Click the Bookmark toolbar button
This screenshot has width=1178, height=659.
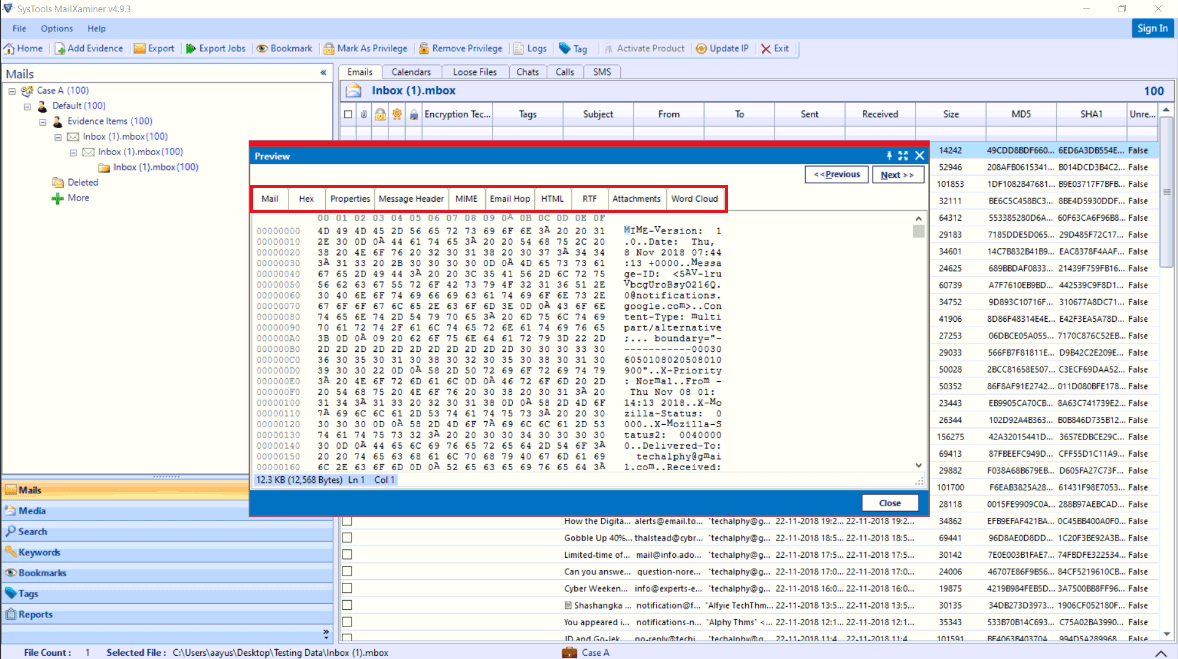[x=284, y=49]
